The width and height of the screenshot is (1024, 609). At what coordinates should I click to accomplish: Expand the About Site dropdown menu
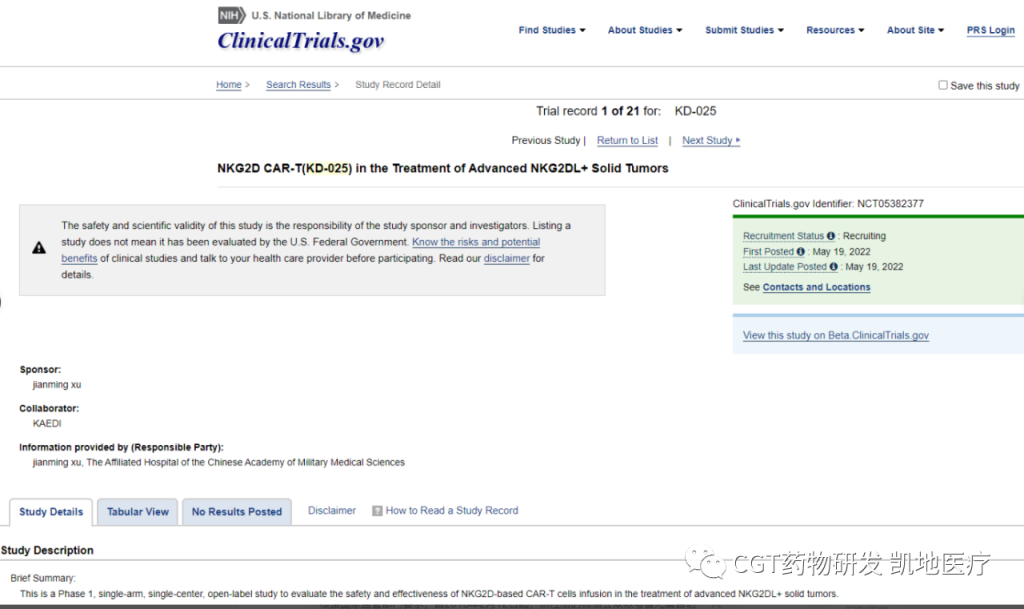point(915,30)
